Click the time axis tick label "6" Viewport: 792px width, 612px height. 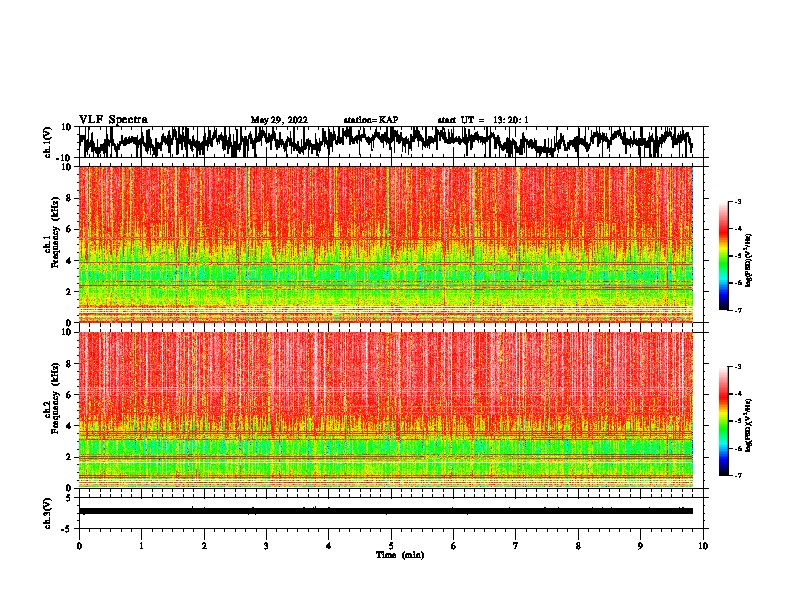tap(453, 546)
